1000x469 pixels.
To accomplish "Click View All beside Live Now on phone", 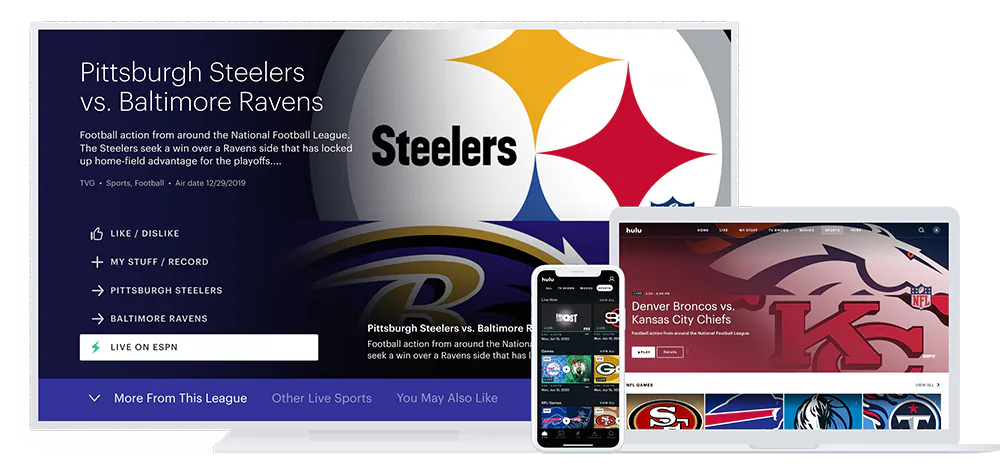I will (x=607, y=300).
